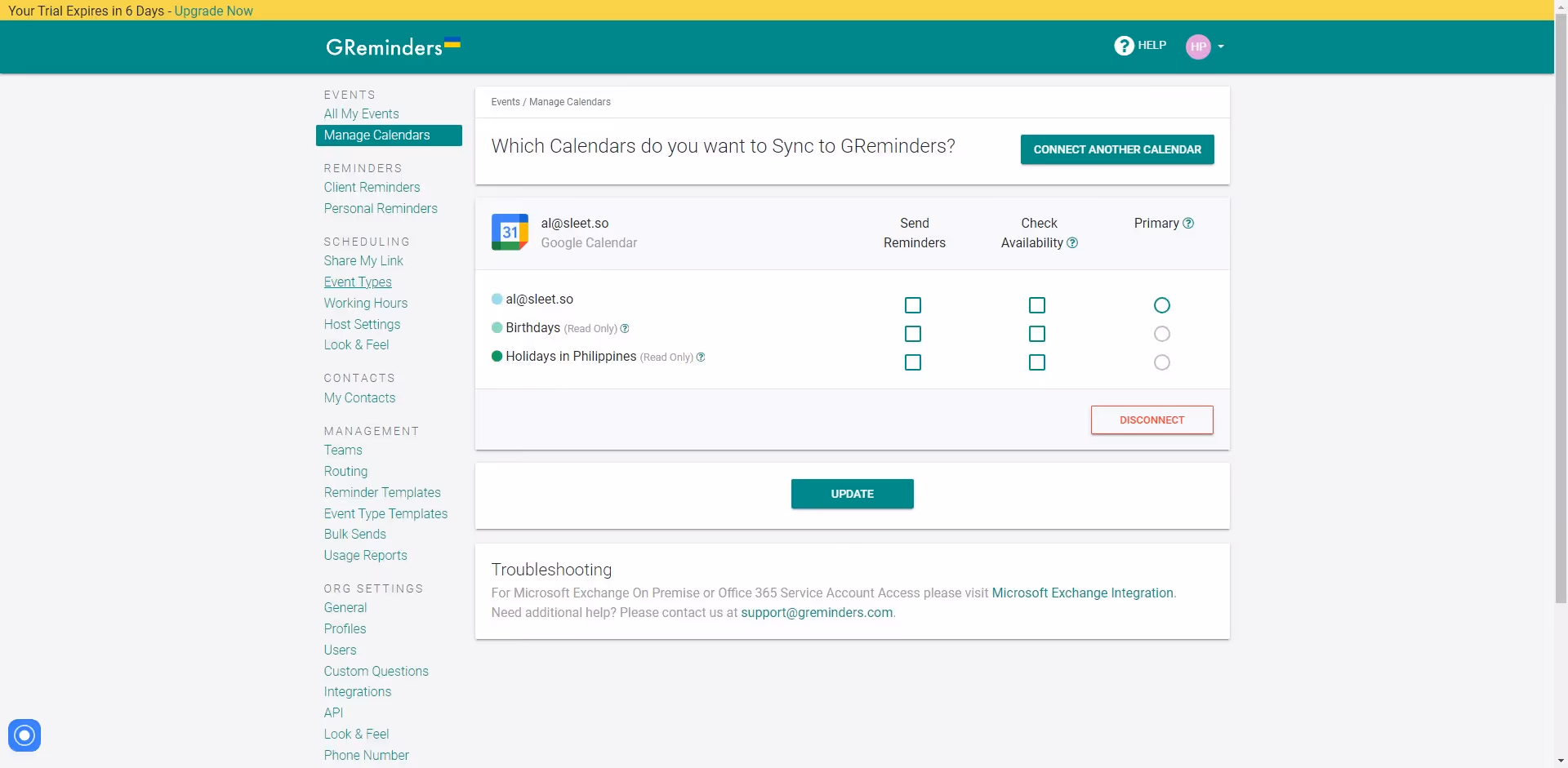
Task: Open the Upgrade Now link
Action: [x=214, y=11]
